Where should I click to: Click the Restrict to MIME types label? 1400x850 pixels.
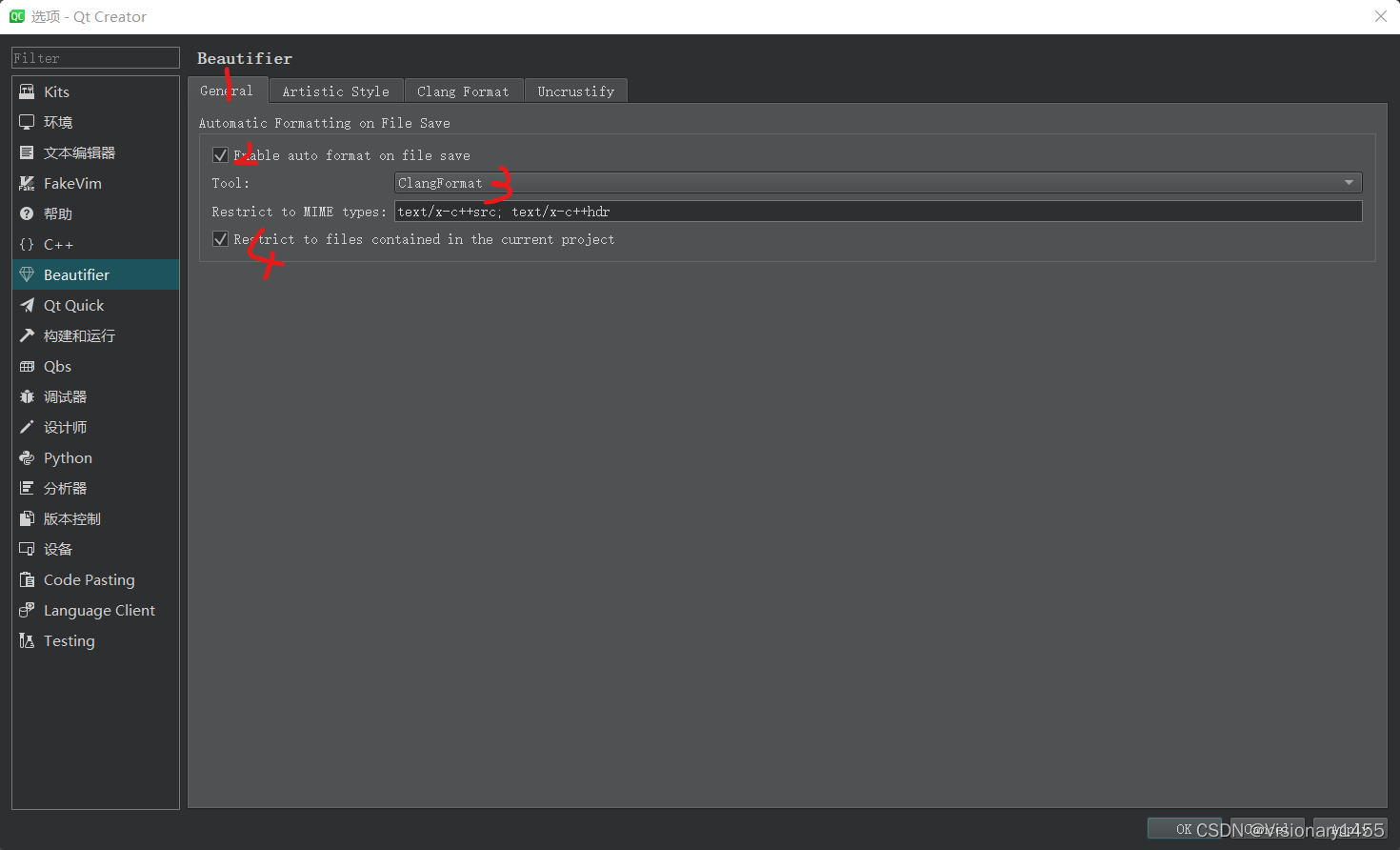[299, 212]
